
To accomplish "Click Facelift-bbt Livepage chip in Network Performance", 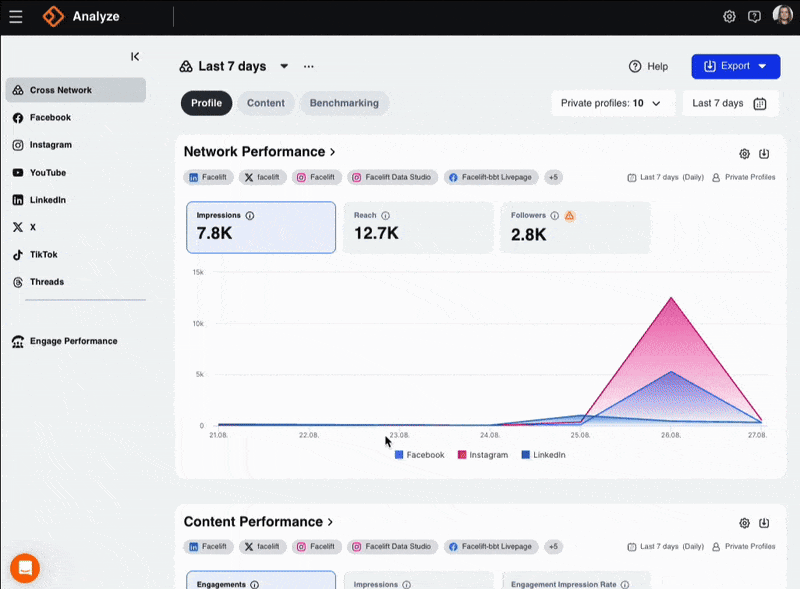I will click(x=491, y=177).
